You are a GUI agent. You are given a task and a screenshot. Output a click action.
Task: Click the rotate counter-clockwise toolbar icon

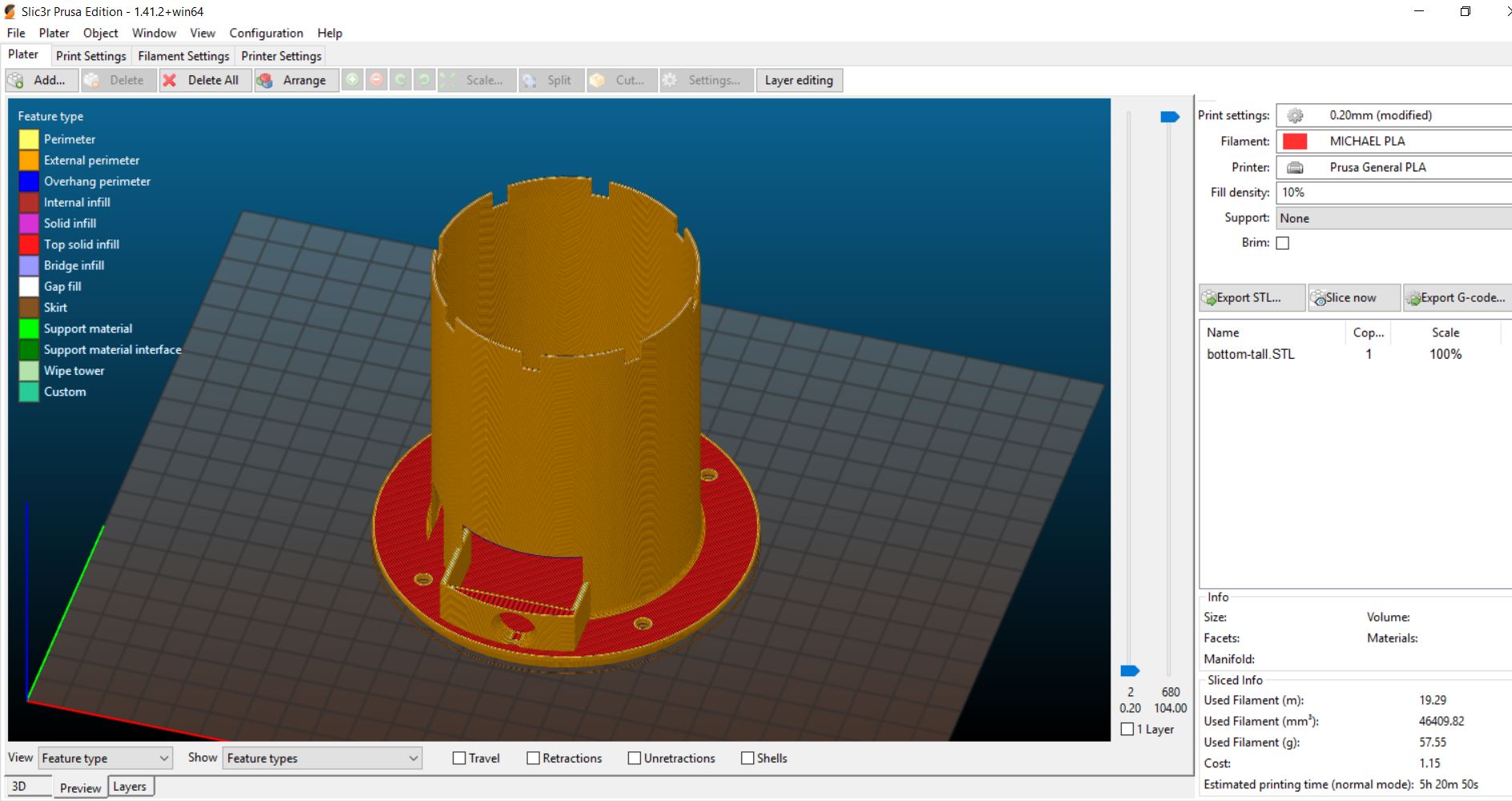pyautogui.click(x=401, y=80)
